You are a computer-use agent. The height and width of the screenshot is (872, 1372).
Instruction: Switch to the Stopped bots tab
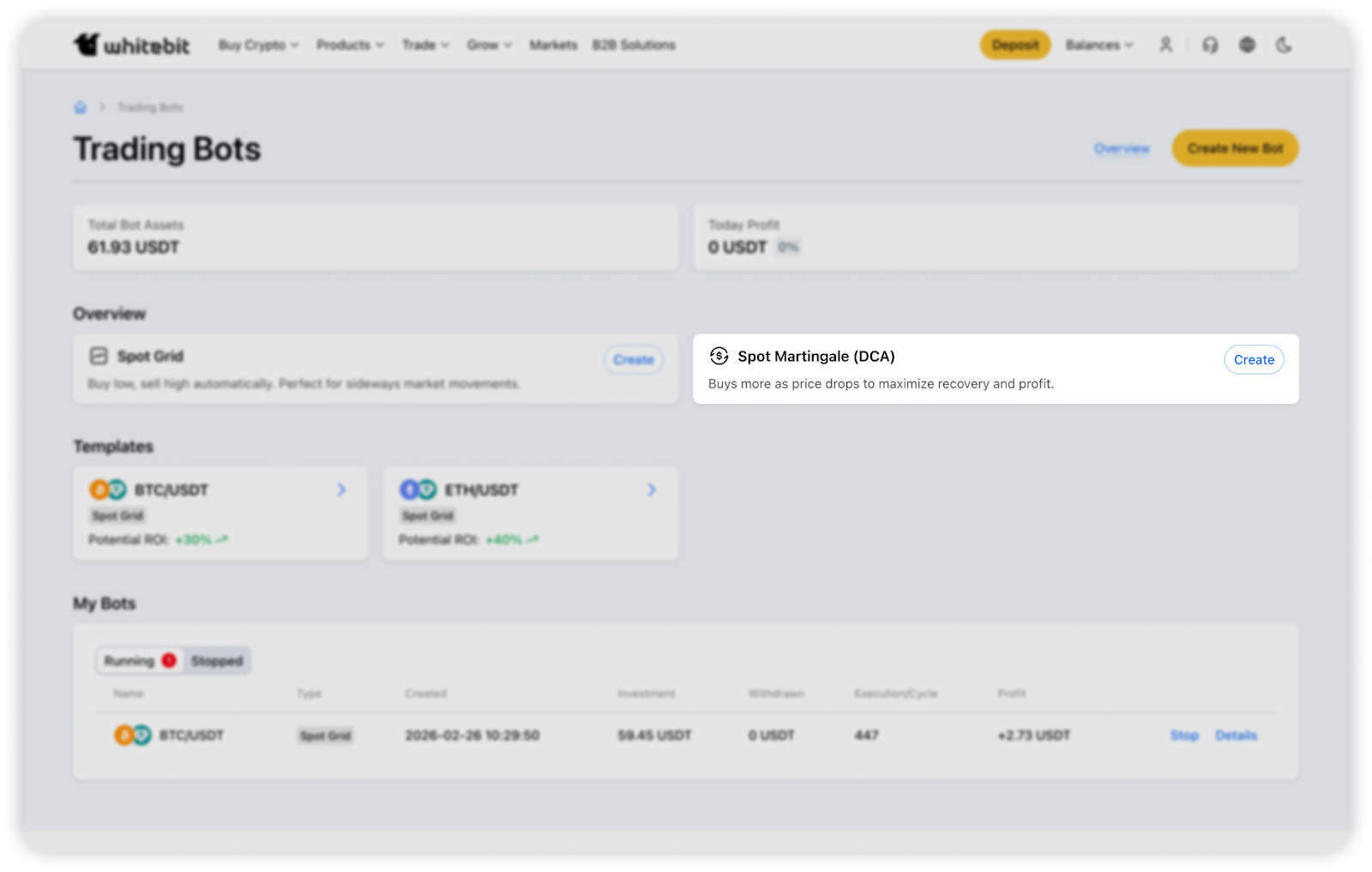pos(217,660)
